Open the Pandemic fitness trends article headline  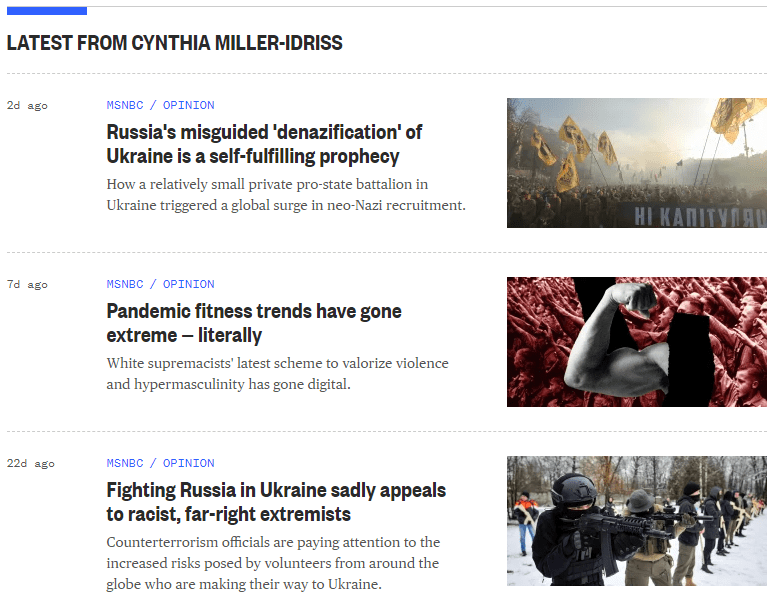(x=254, y=323)
